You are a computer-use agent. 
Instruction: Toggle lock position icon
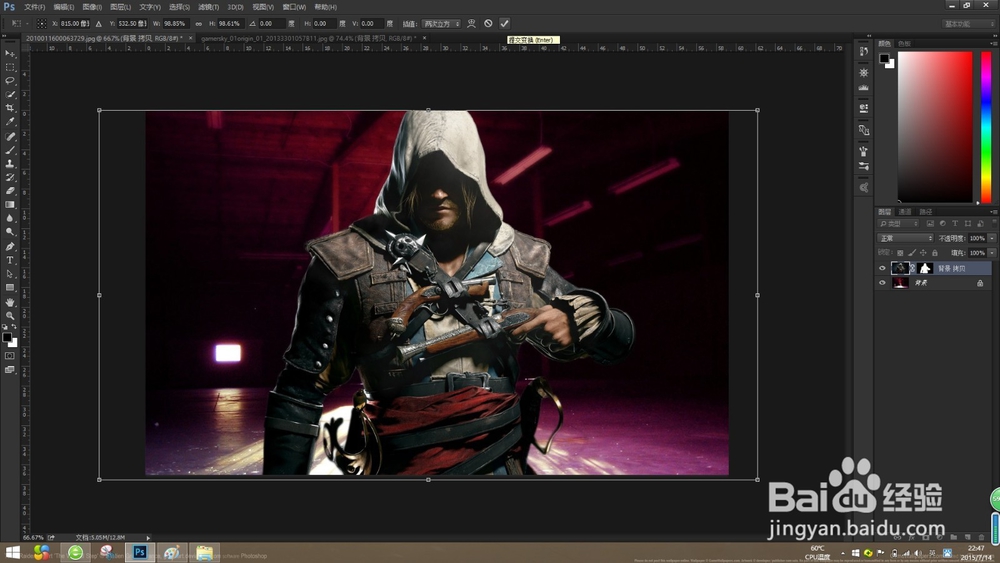923,253
